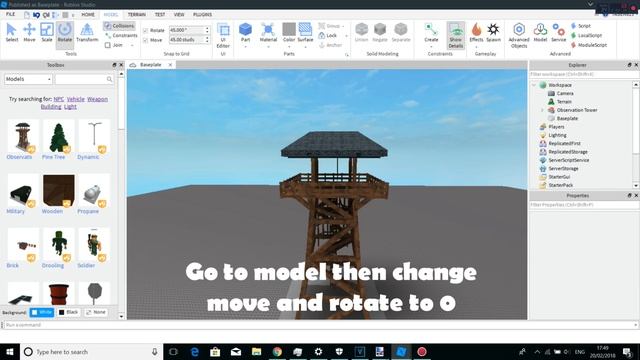Set toolbox background to Black

(x=68, y=312)
